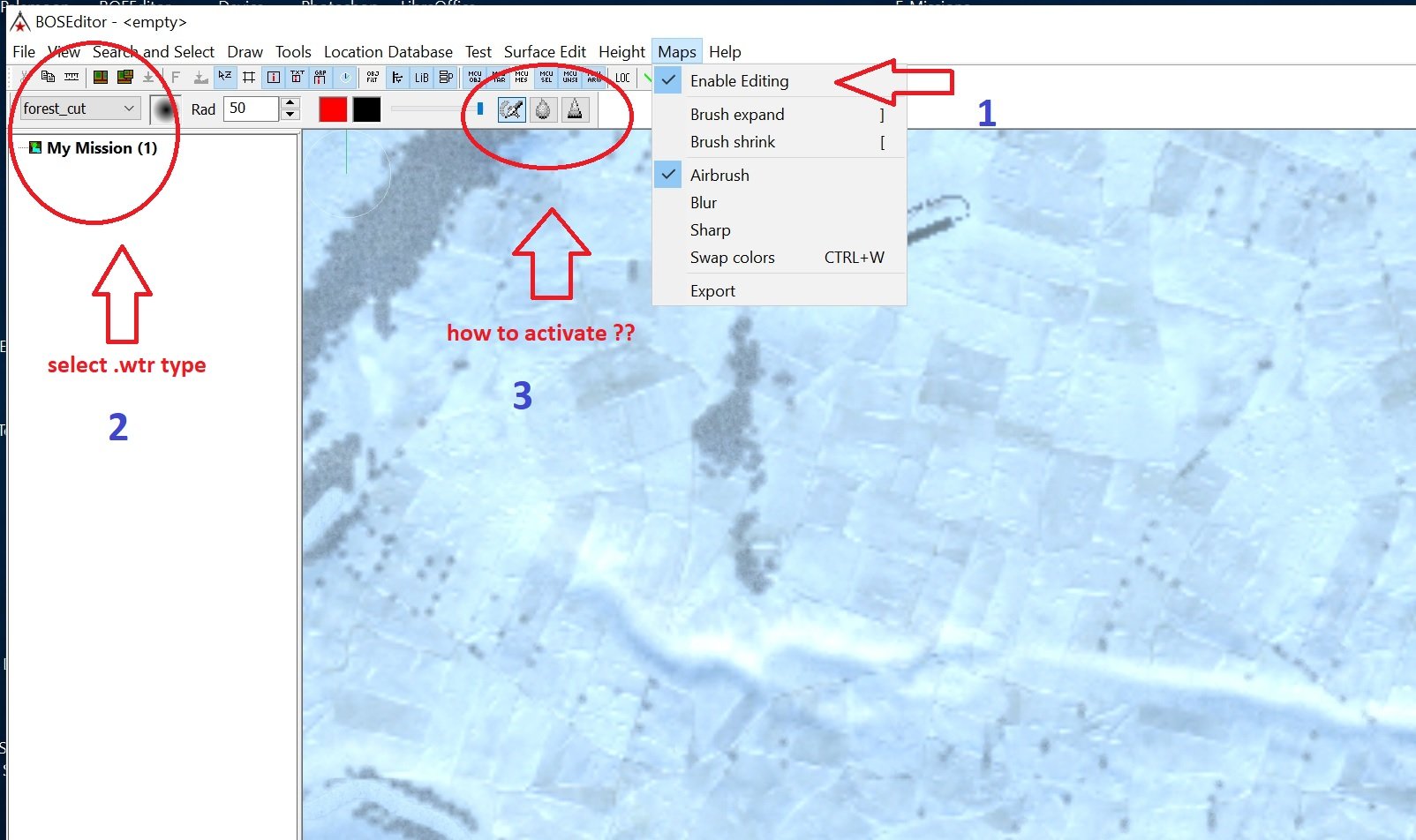Image resolution: width=1416 pixels, height=840 pixels.
Task: Click the brush shape preview icon
Action: 164,109
